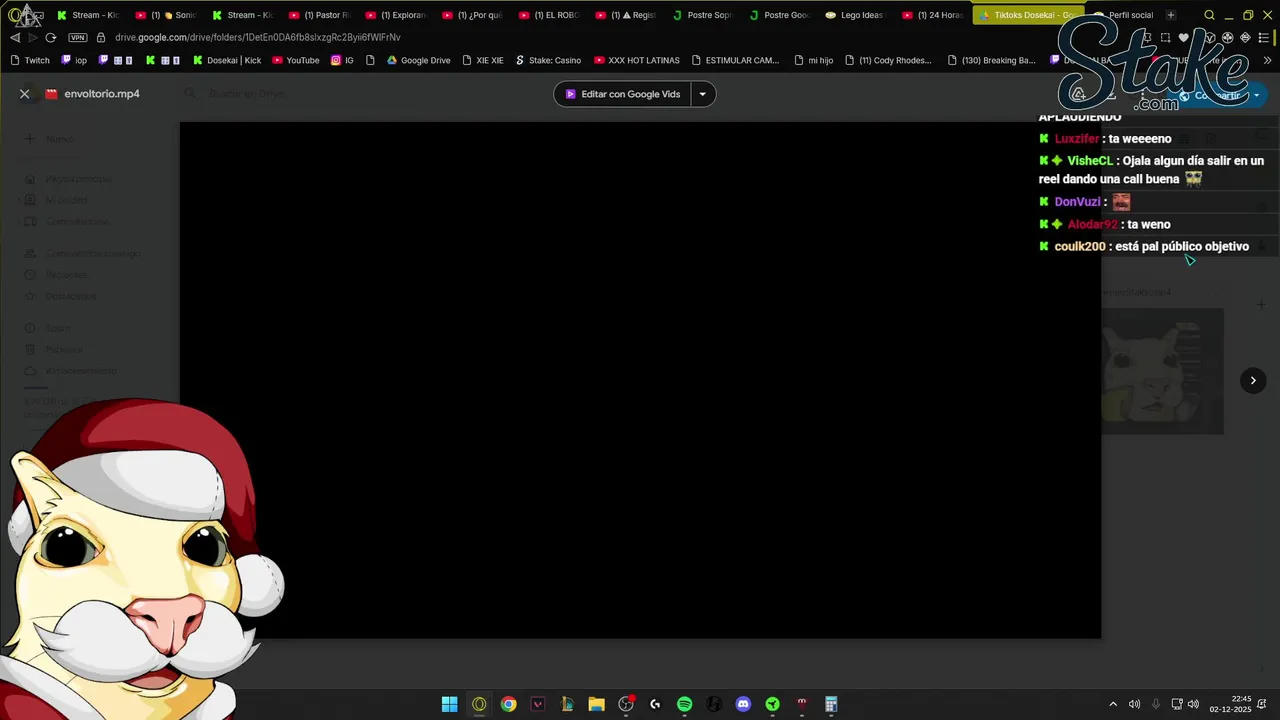Show hidden system tray icons
This screenshot has width=1280, height=720.
coord(1113,704)
